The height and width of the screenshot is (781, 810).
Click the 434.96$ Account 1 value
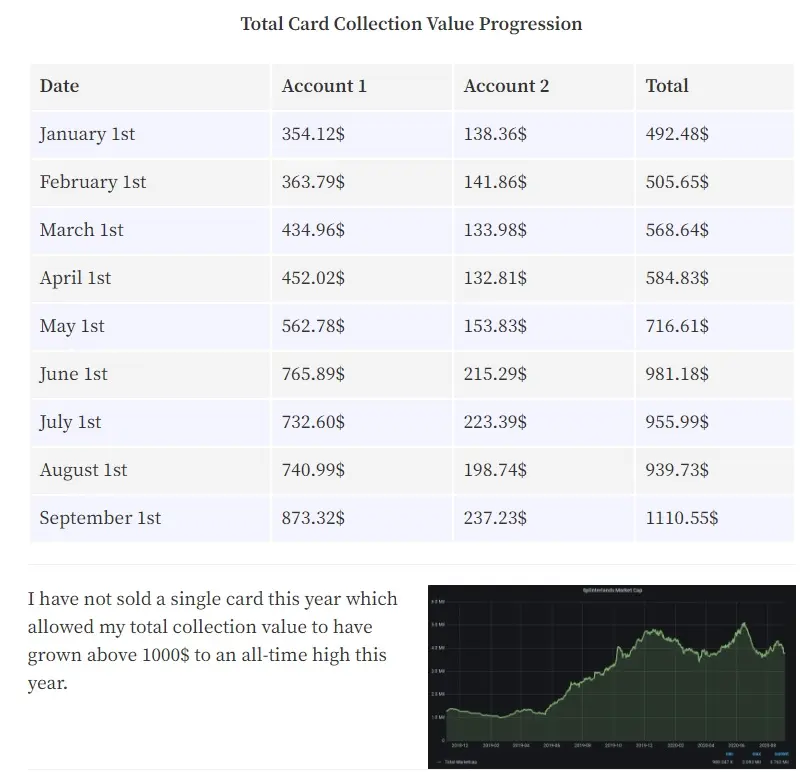313,230
